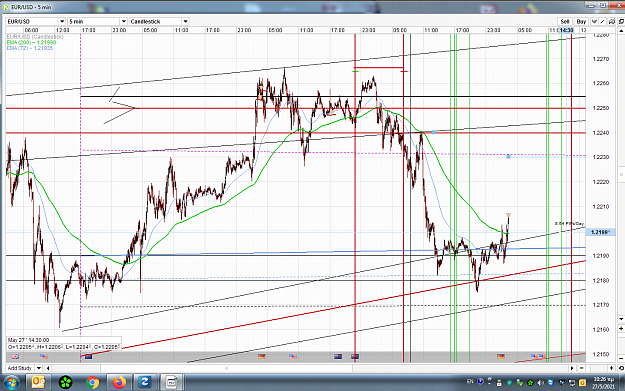Open the blue Z app on taskbar
Image resolution: width=625 pixels, height=391 pixels.
144,383
